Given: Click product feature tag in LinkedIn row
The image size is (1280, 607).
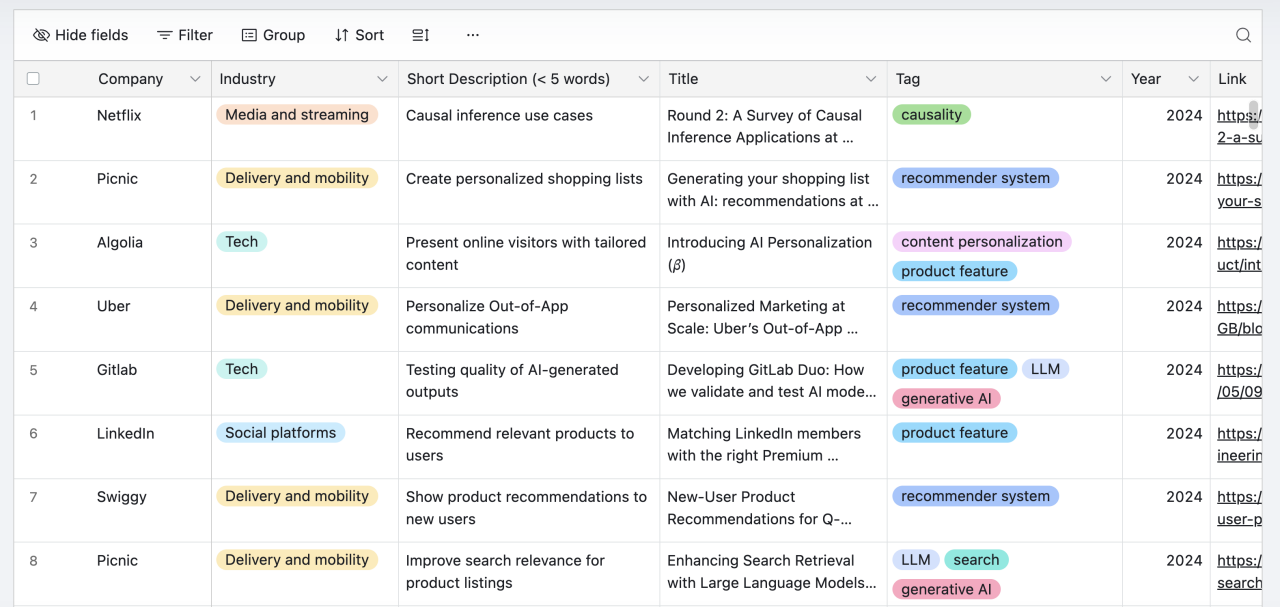Looking at the screenshot, I should point(955,433).
